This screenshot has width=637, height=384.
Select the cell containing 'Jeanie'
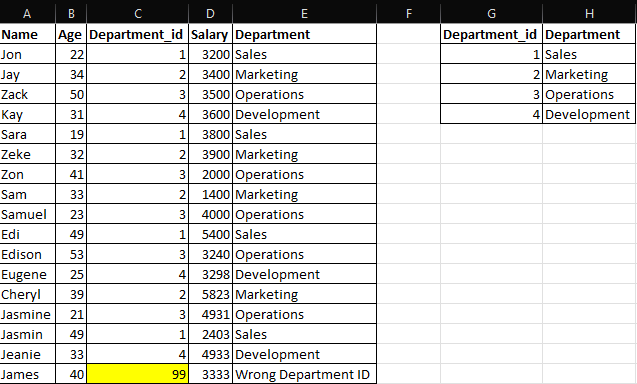point(28,354)
